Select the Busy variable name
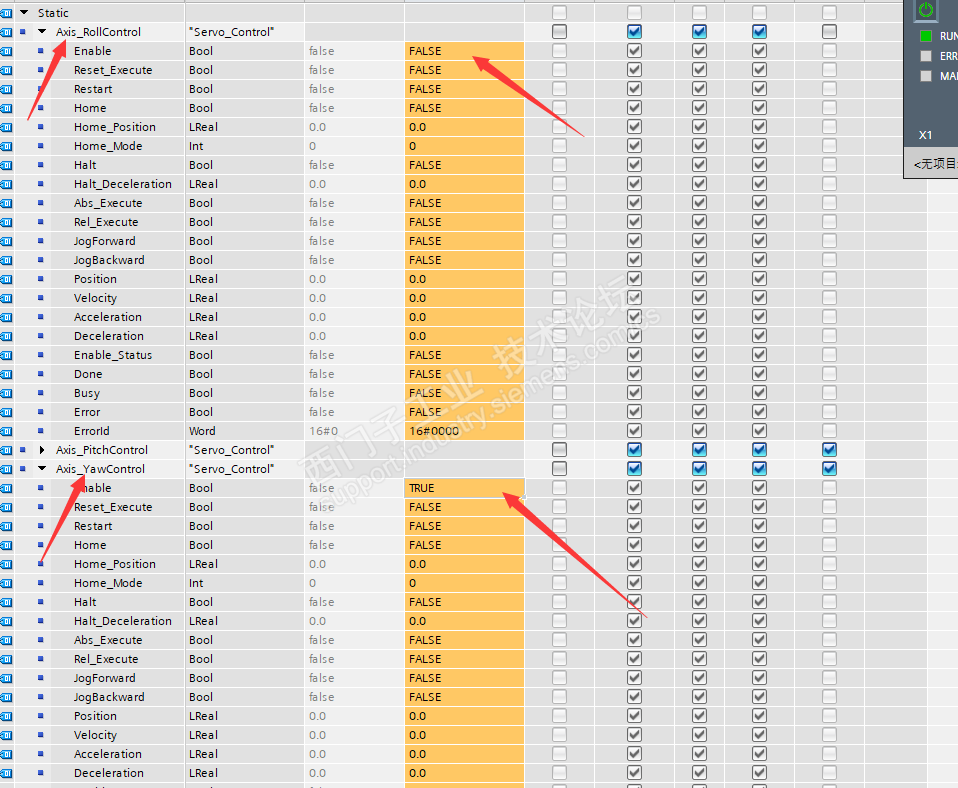 (87, 393)
